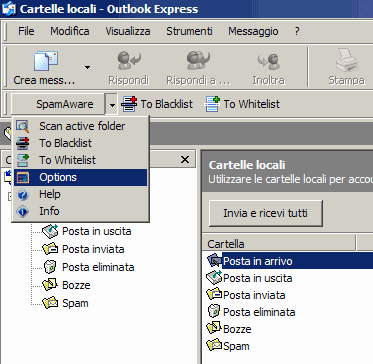The height and width of the screenshot is (364, 373).
Task: Click the Crea messaggio toolbar icon
Action: click(x=46, y=61)
